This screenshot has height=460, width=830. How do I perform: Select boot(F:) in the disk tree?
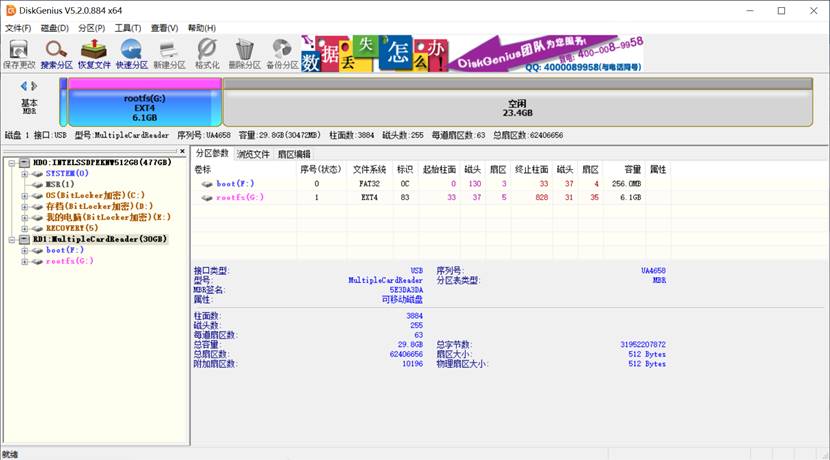coord(65,250)
